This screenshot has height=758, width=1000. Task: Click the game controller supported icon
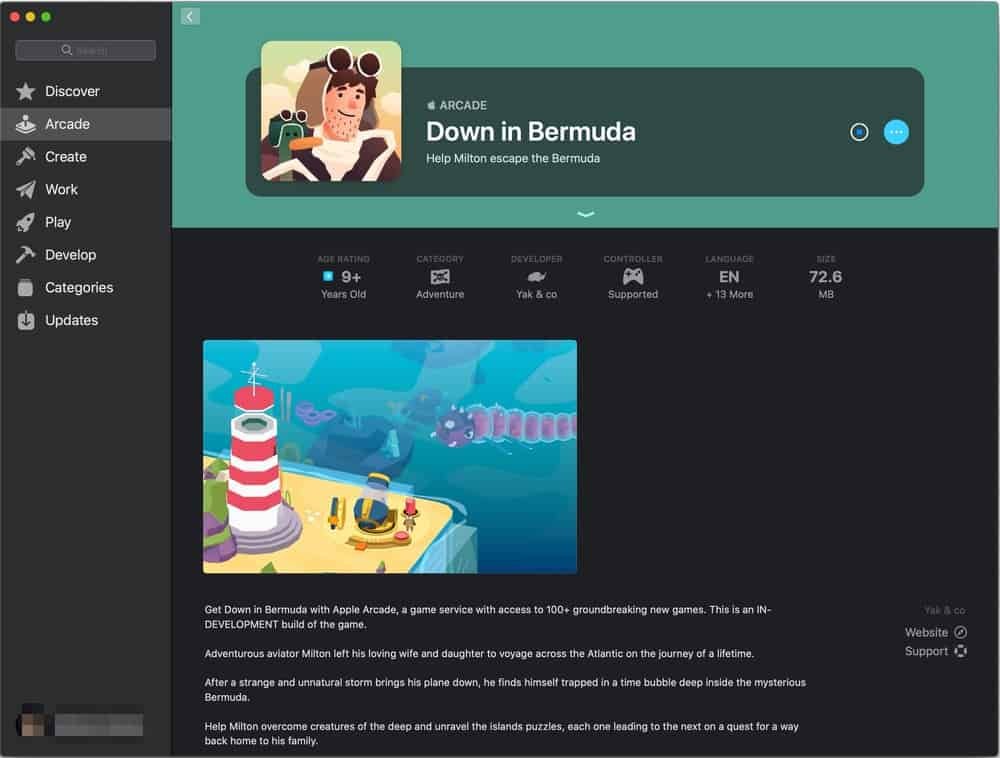pyautogui.click(x=633, y=277)
